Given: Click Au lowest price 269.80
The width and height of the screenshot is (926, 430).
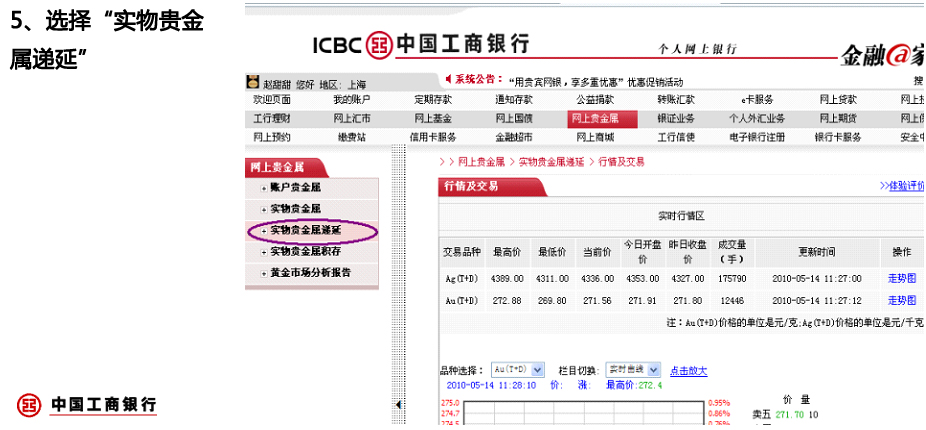Looking at the screenshot, I should click(x=552, y=301).
